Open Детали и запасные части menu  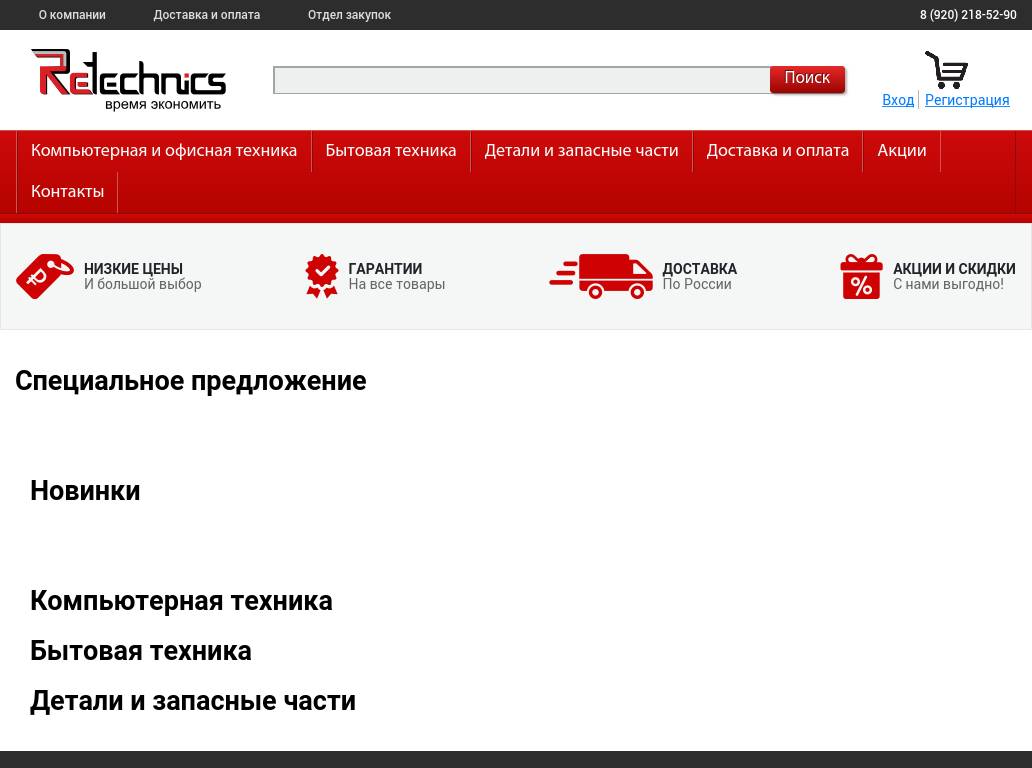[581, 151]
